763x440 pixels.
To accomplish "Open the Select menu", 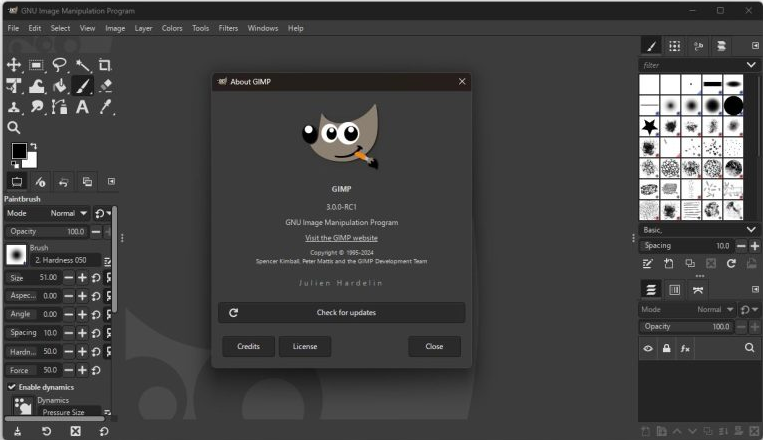I will click(60, 28).
